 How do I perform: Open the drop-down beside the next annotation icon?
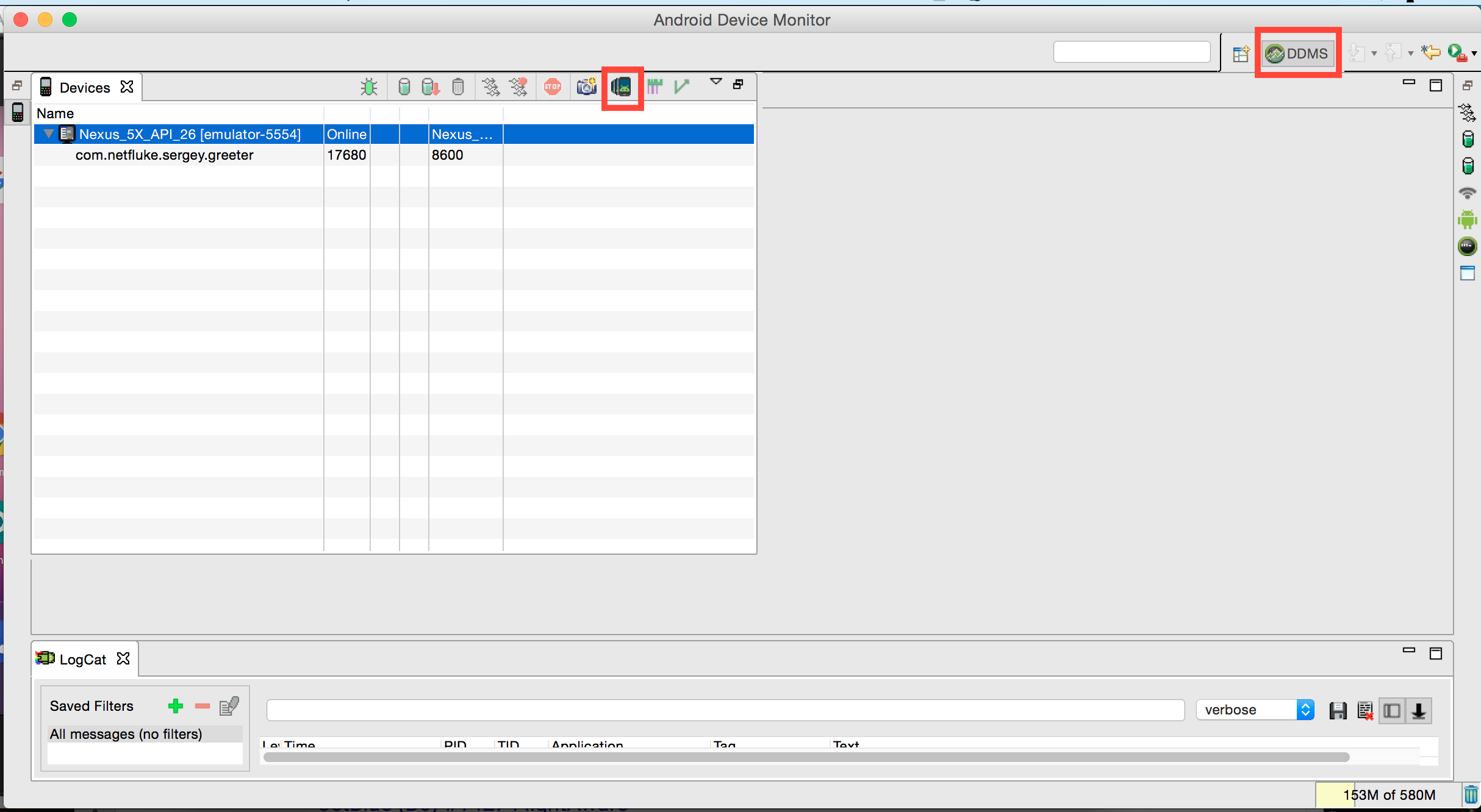pos(1374,54)
